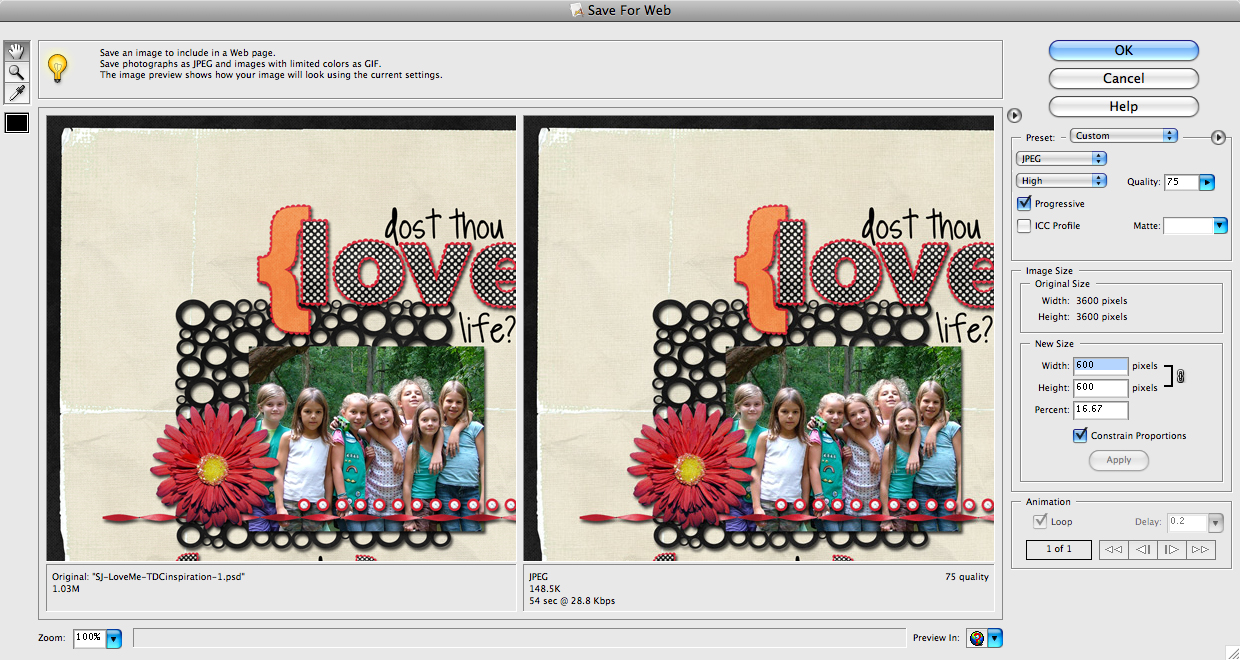Click the Help button
The height and width of the screenshot is (660, 1240).
(x=1123, y=106)
